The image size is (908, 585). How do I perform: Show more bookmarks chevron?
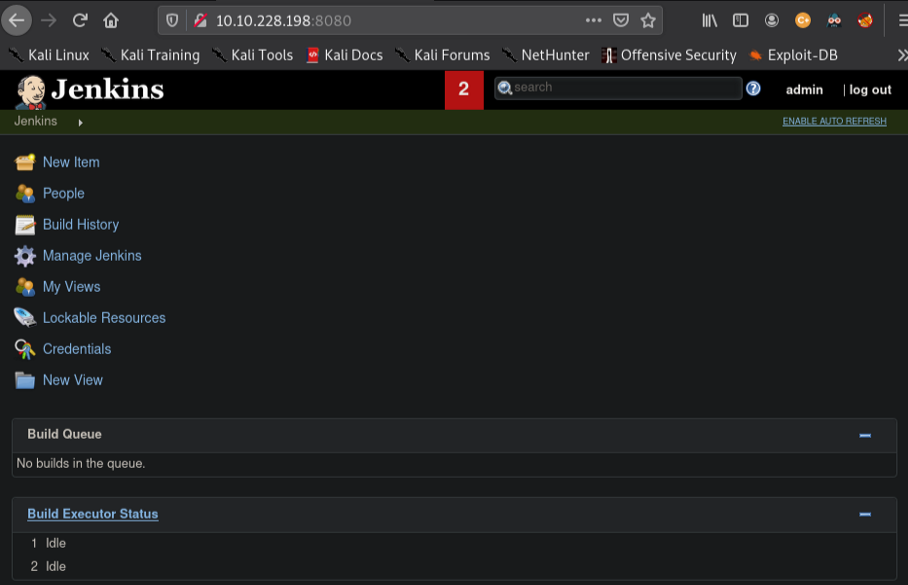tap(902, 56)
